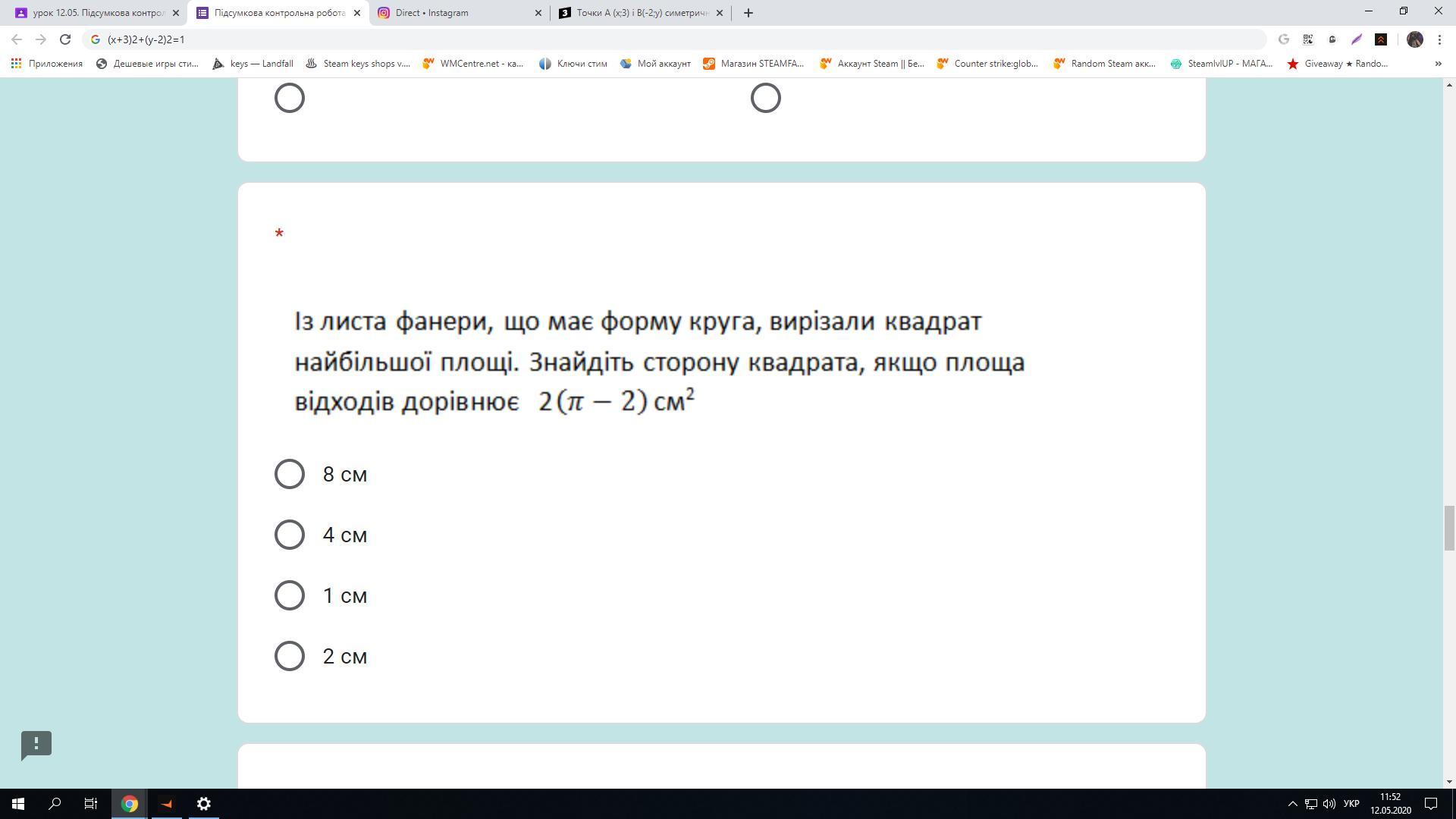Open Task View in taskbar
Screen dimensions: 1456x819
(91, 804)
